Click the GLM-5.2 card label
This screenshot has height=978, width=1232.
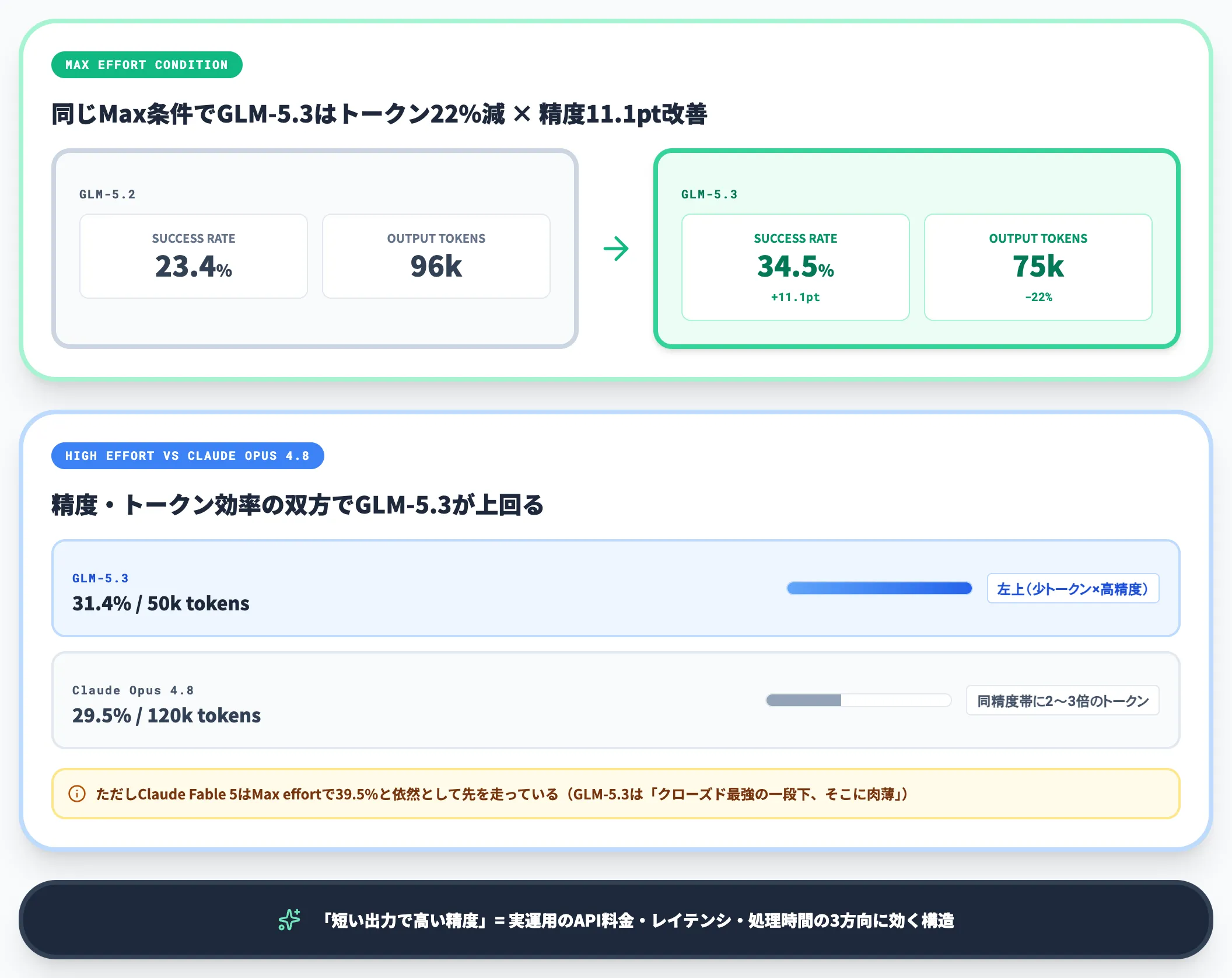[107, 194]
